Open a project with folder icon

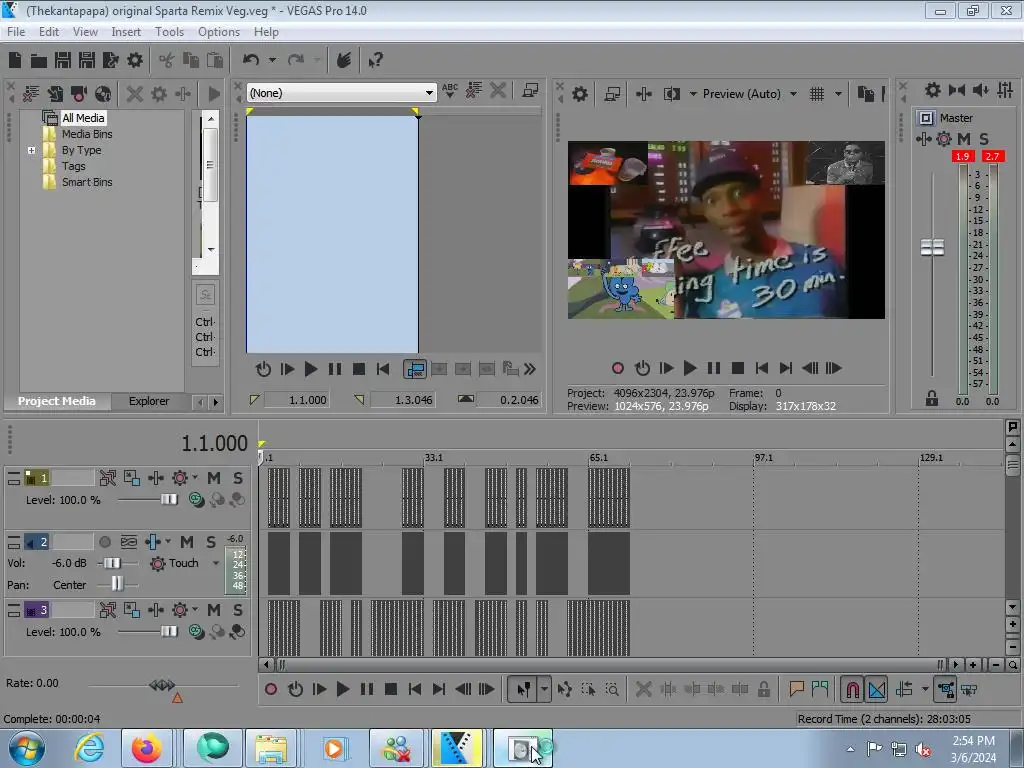pyautogui.click(x=39, y=61)
